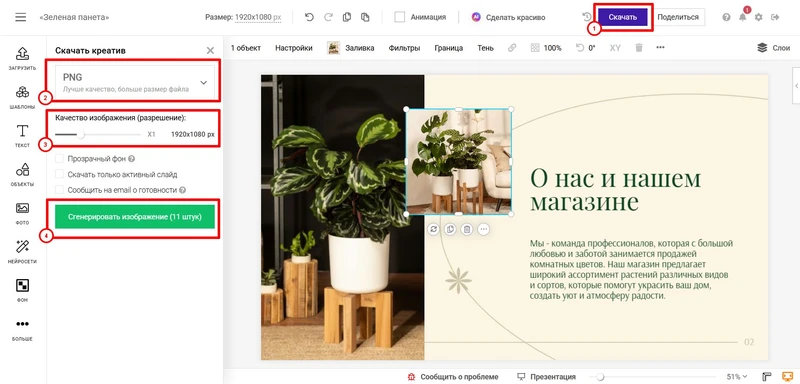
Task: Toggle the Анимация checkbox
Action: click(399, 17)
